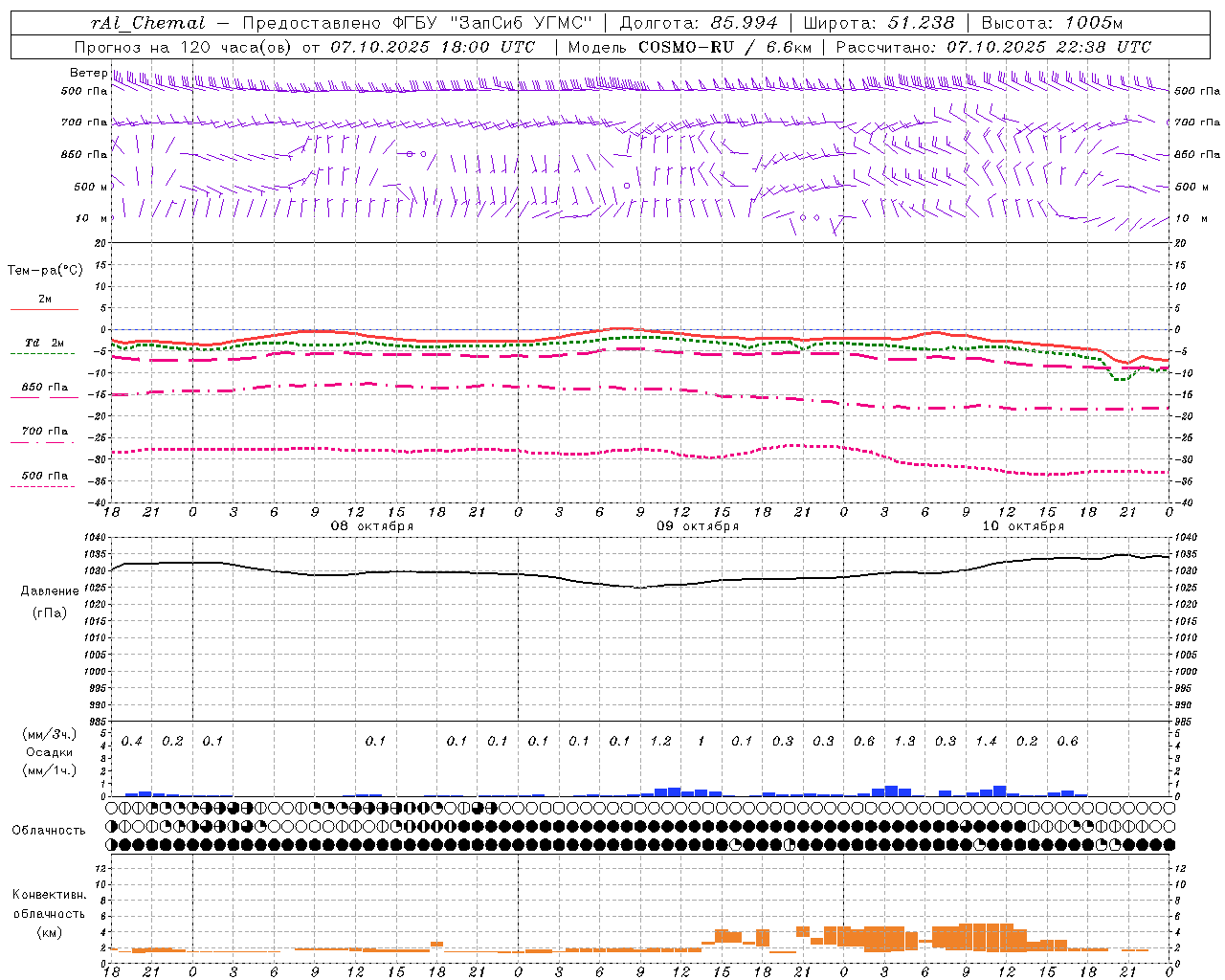Screen dimensions: 1225x980
Task: Click the (км) unit under convective cloud label
Action: [49, 932]
